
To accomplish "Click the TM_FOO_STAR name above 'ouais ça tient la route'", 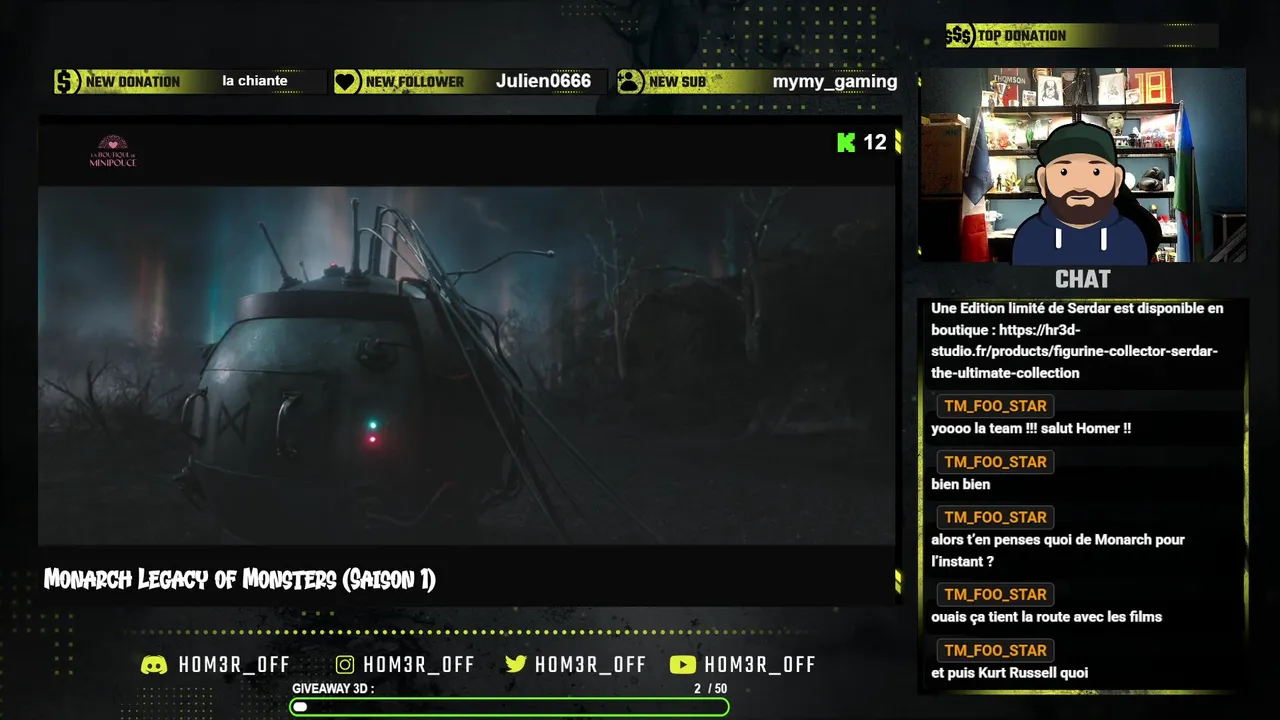I will click(x=995, y=594).
